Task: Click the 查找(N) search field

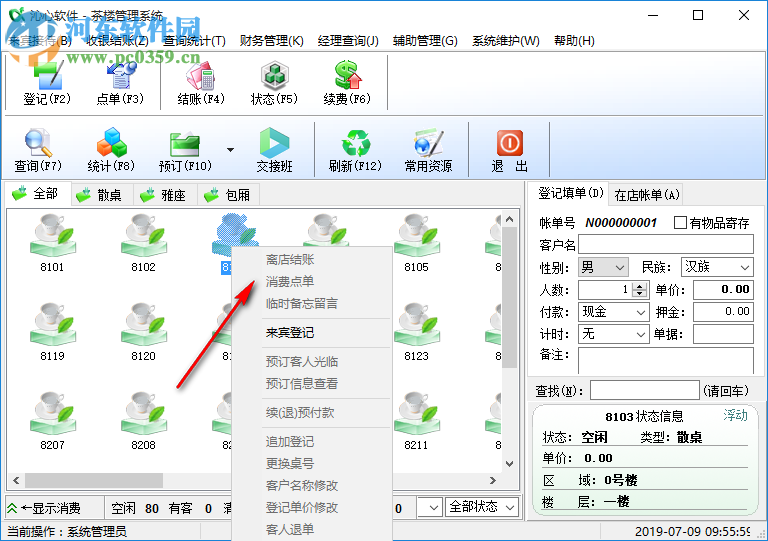Action: pyautogui.click(x=645, y=390)
